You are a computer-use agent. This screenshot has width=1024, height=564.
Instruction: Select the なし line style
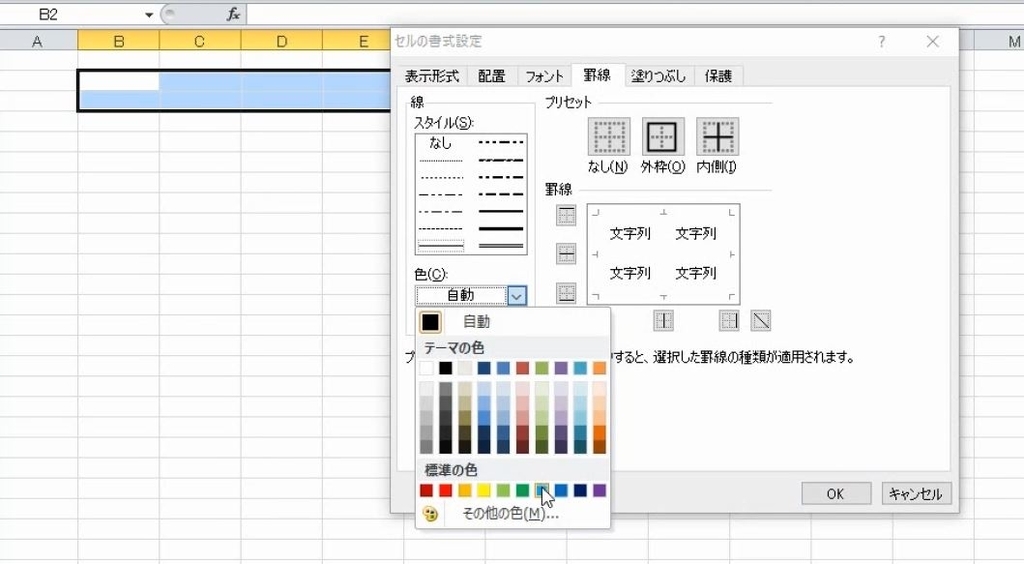coord(440,142)
